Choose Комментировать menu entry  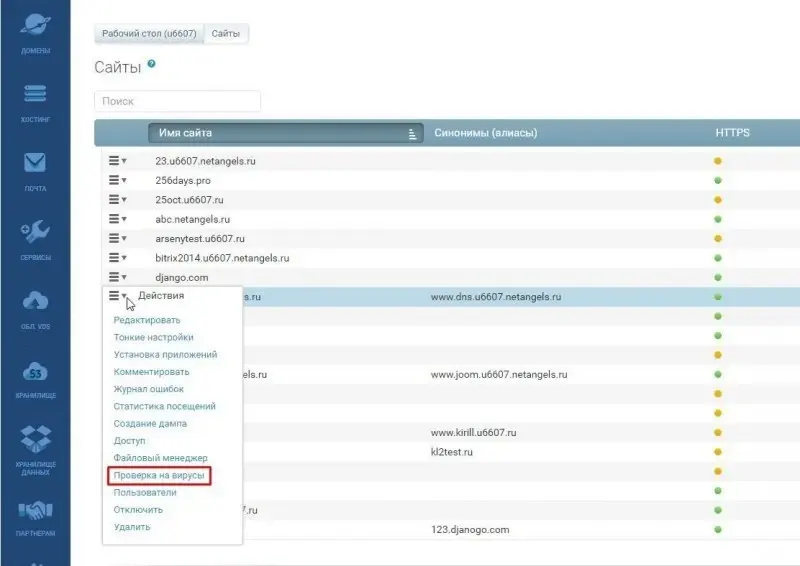coord(151,372)
